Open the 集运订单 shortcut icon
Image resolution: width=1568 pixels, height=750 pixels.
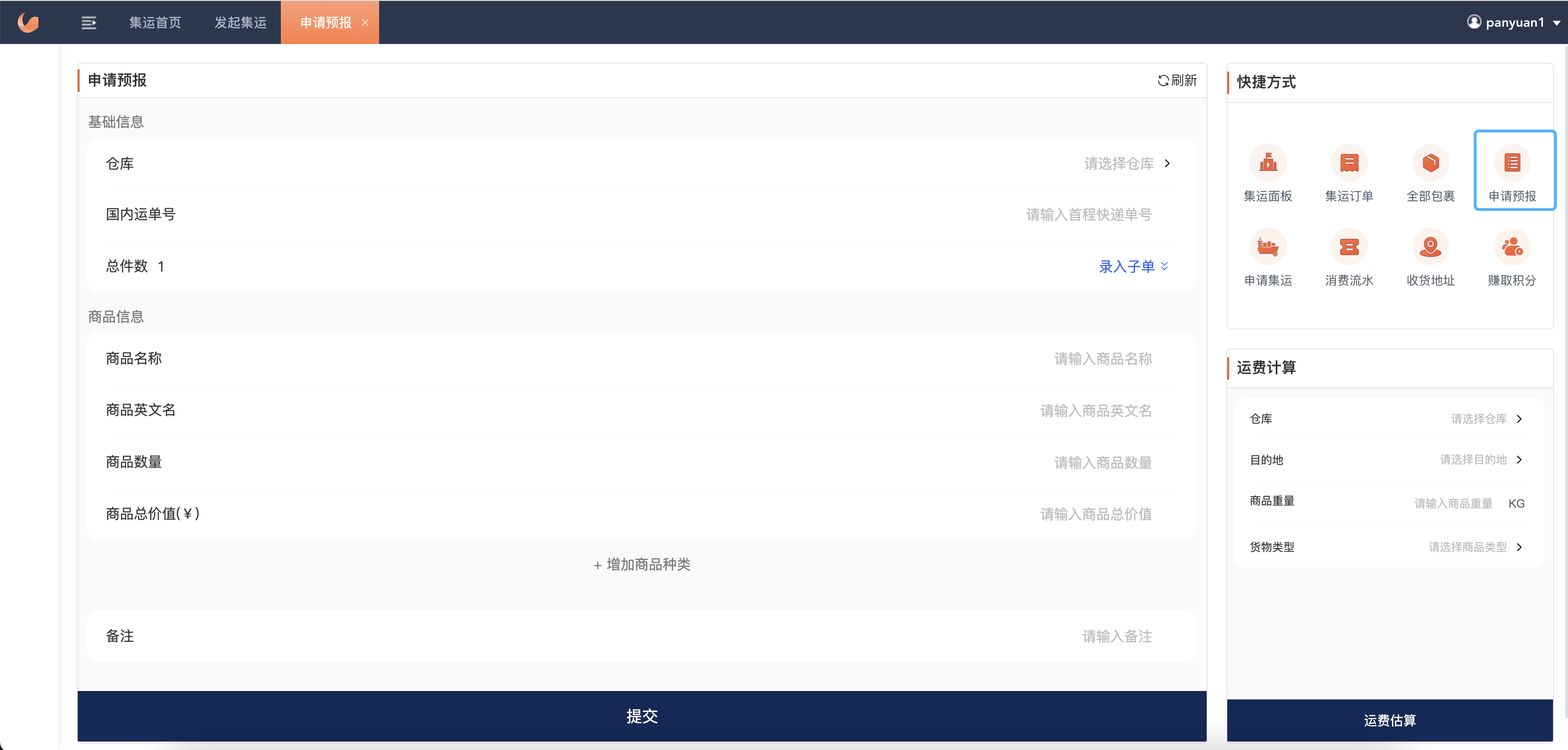[x=1349, y=163]
